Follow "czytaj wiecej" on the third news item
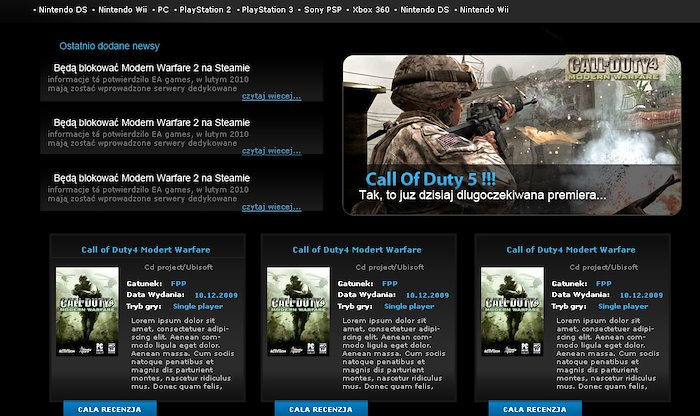 click(271, 207)
